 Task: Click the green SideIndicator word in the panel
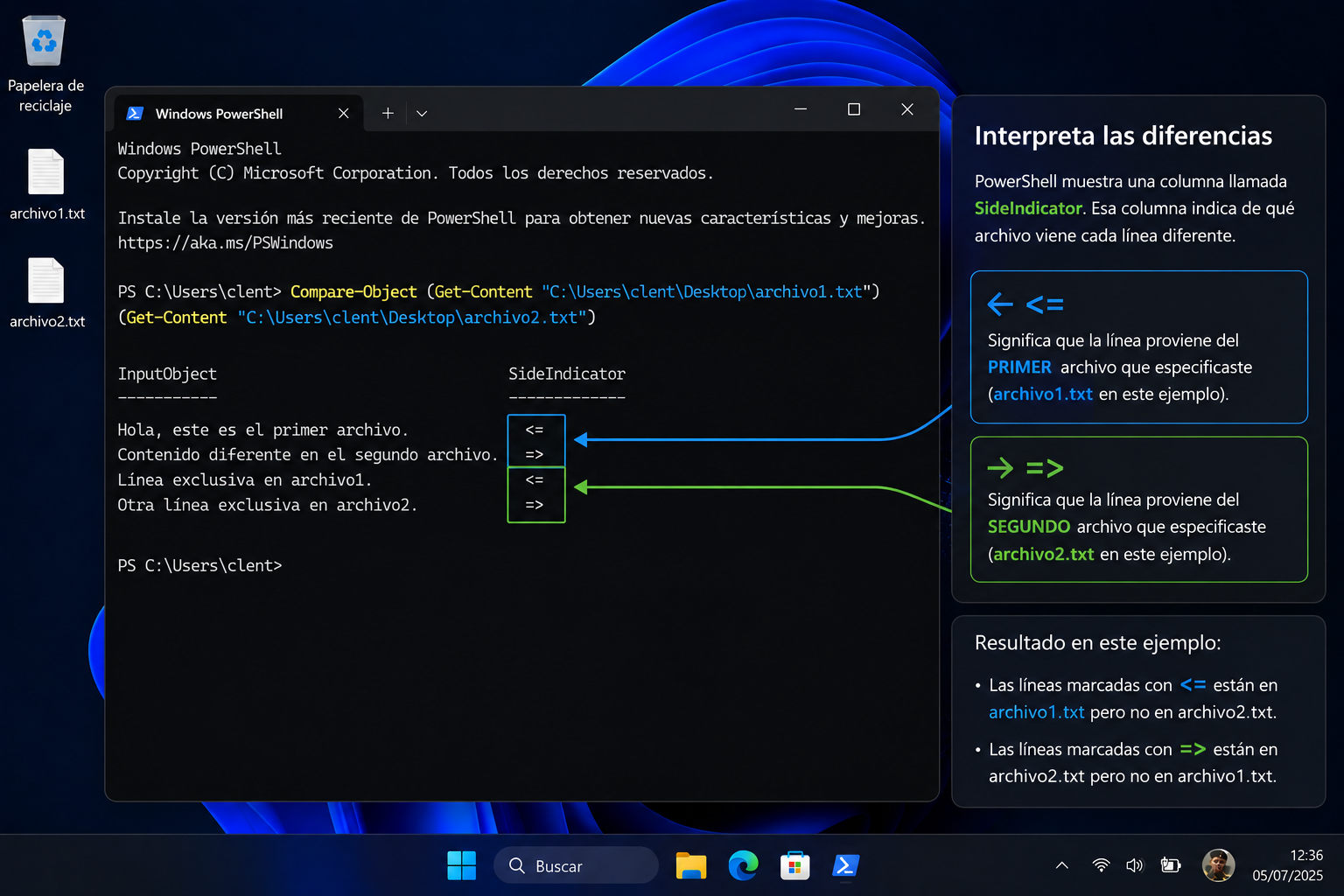click(x=1028, y=208)
